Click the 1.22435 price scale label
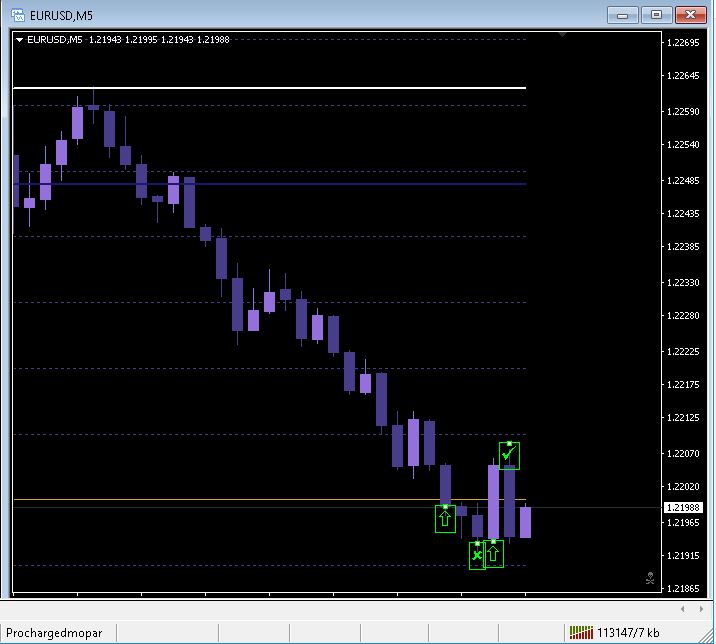 pyautogui.click(x=683, y=213)
